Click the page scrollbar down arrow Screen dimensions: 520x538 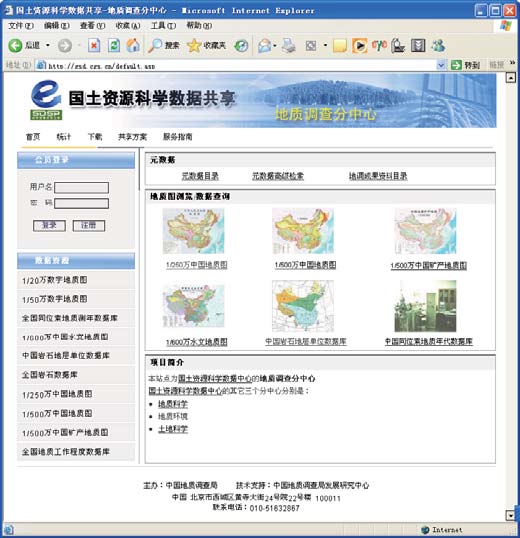pos(511,515)
